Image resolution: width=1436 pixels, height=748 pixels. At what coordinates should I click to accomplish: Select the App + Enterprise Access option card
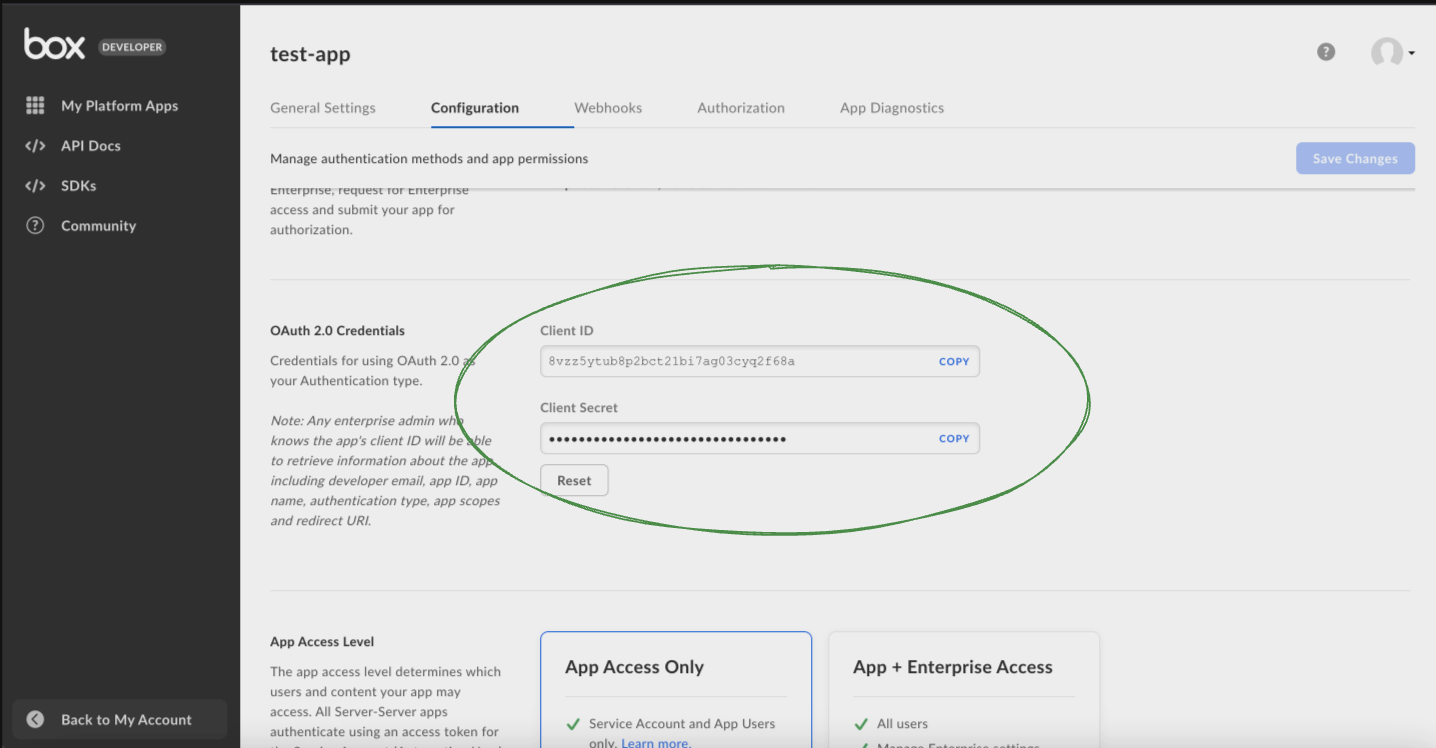point(963,689)
